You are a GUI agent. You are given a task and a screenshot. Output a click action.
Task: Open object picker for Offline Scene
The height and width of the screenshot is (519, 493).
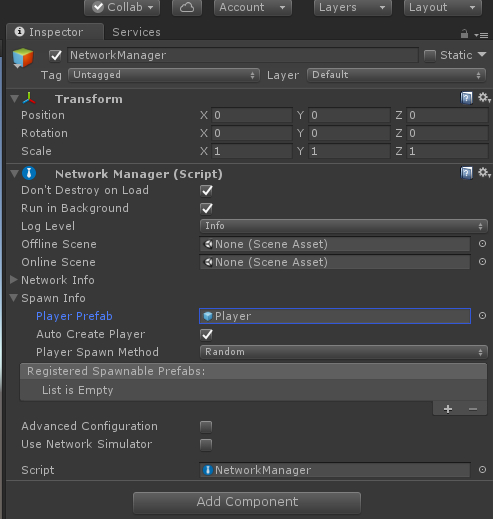[x=482, y=244]
